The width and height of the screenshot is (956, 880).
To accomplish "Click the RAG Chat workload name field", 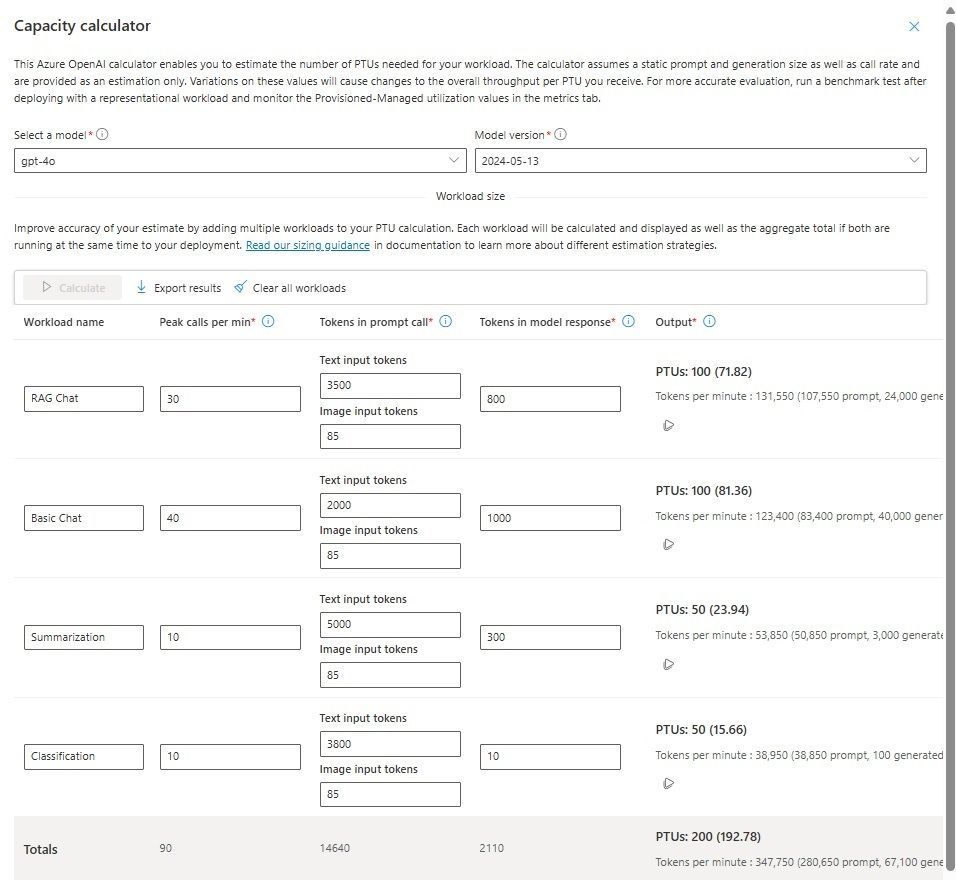I will pos(84,399).
